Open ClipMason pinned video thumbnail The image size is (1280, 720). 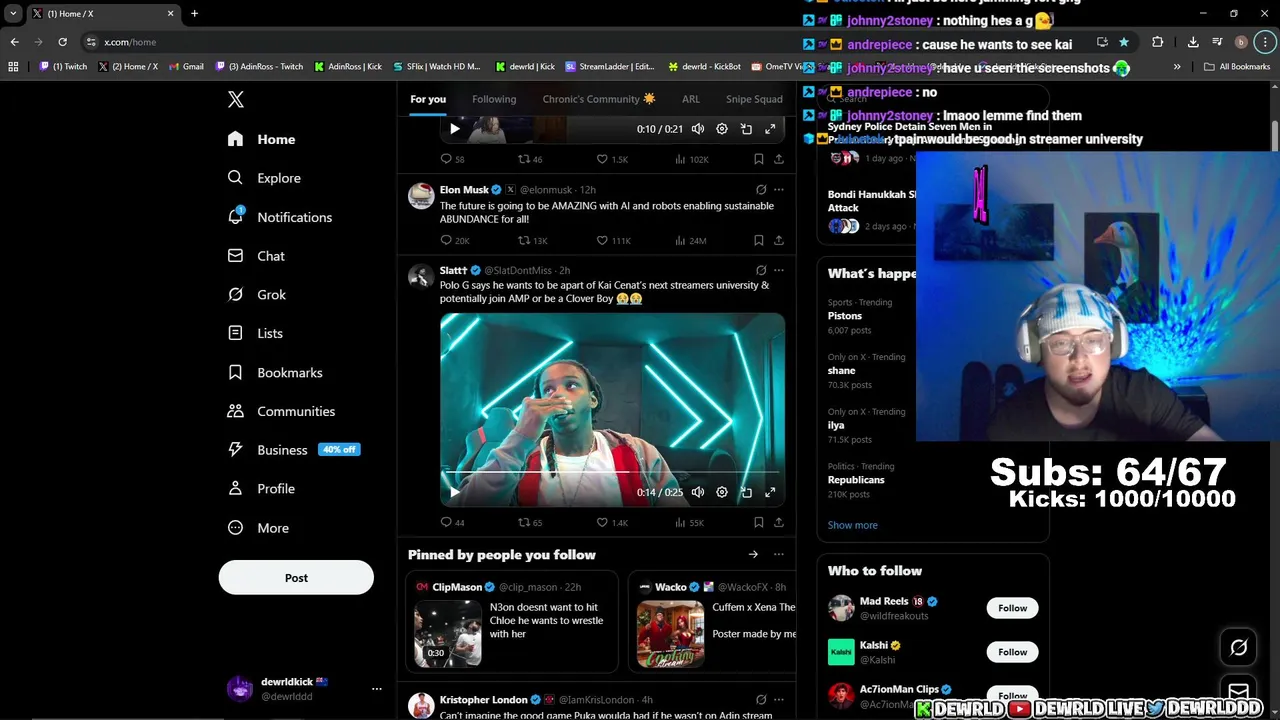[x=448, y=634]
